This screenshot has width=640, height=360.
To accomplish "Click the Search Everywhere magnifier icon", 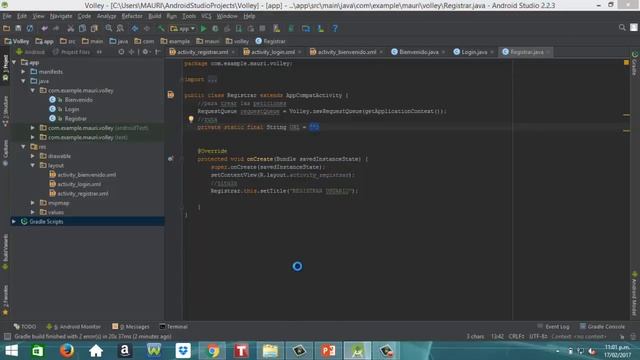I will (622, 27).
